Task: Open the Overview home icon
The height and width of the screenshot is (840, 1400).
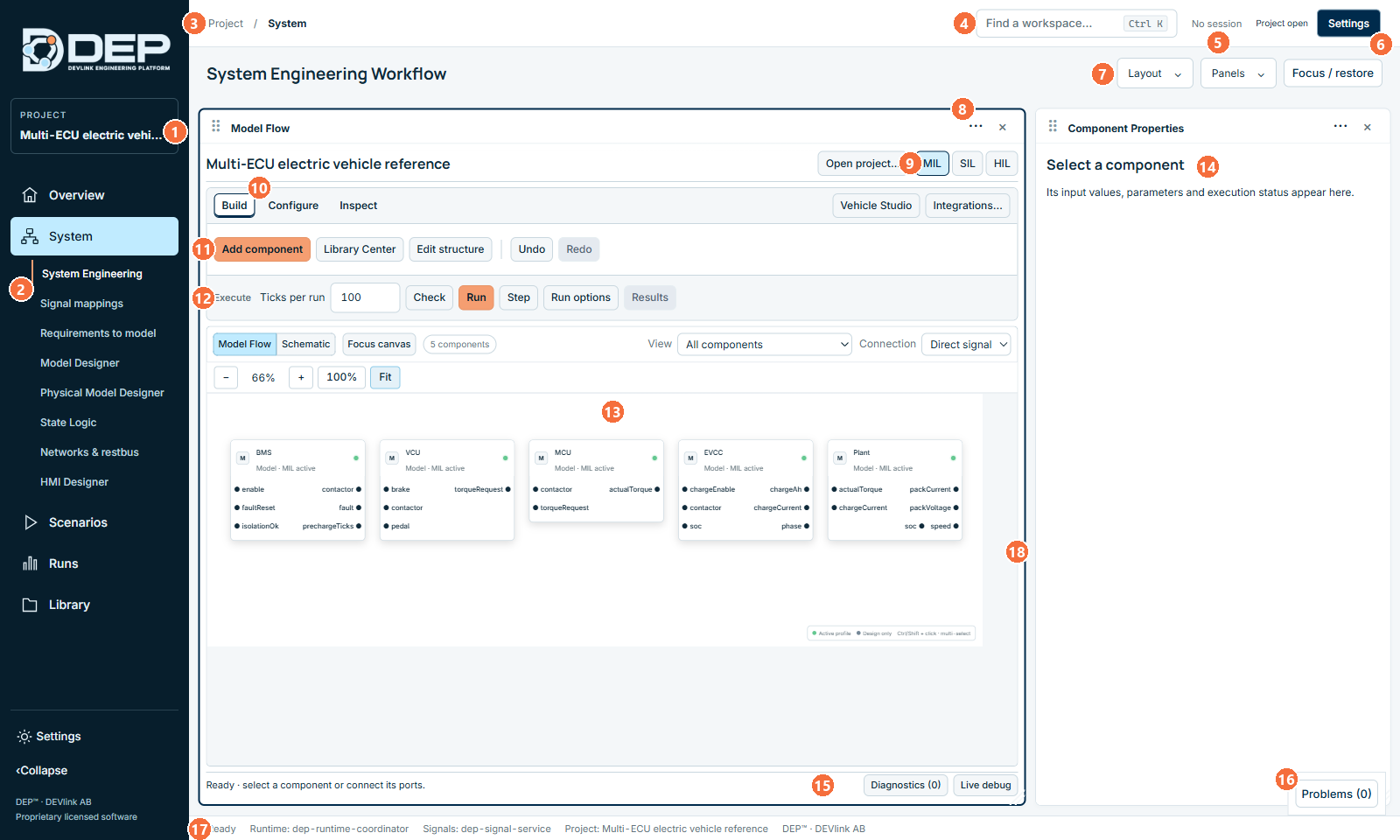Action: pyautogui.click(x=30, y=195)
